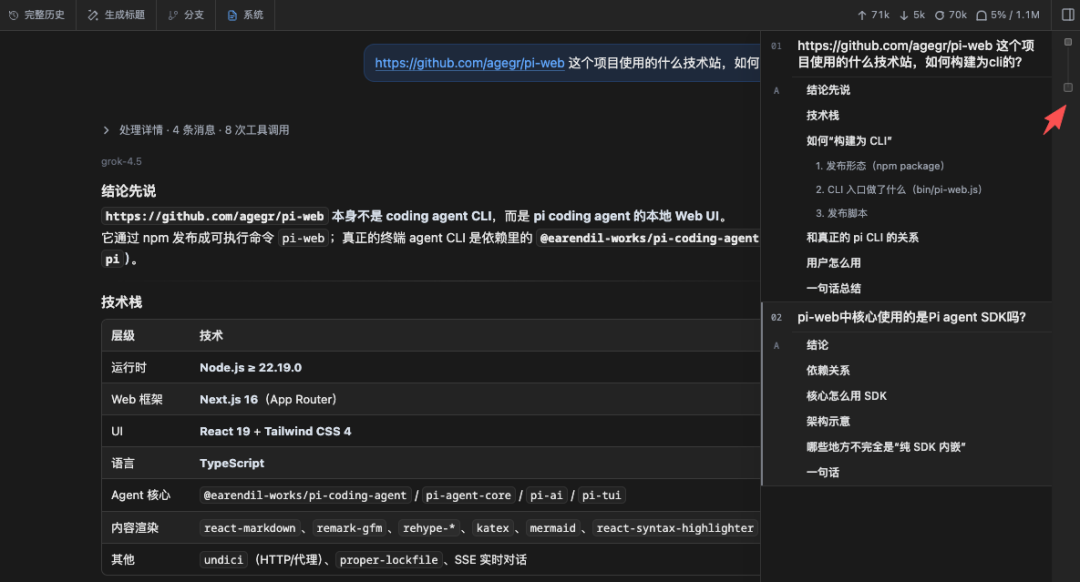
Task: Click the code tag pi-ai
Action: (x=546, y=495)
